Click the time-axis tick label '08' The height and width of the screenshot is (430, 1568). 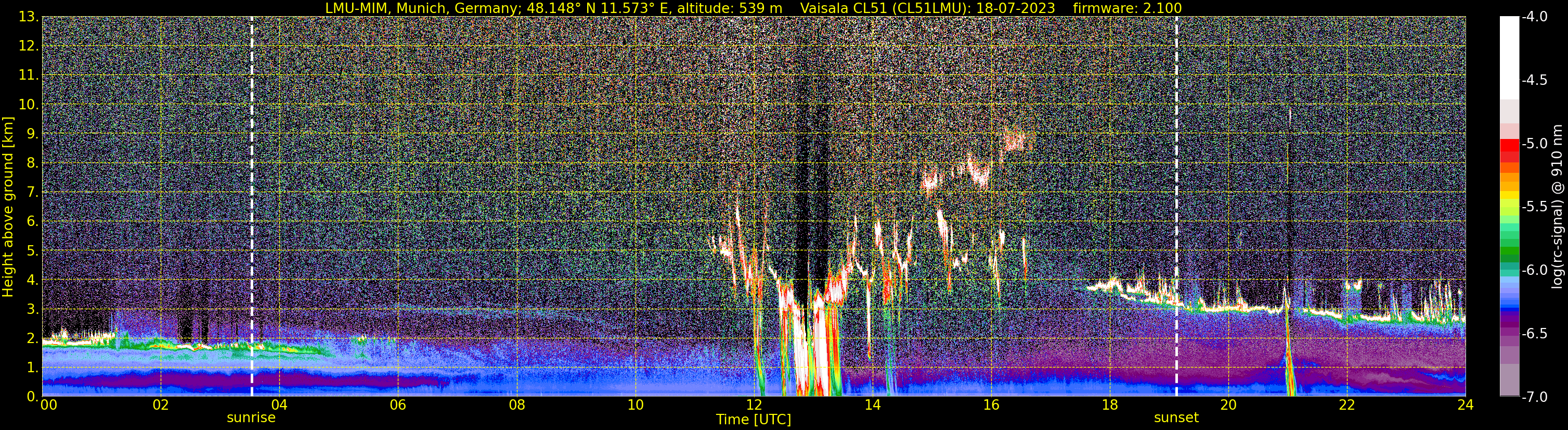516,405
